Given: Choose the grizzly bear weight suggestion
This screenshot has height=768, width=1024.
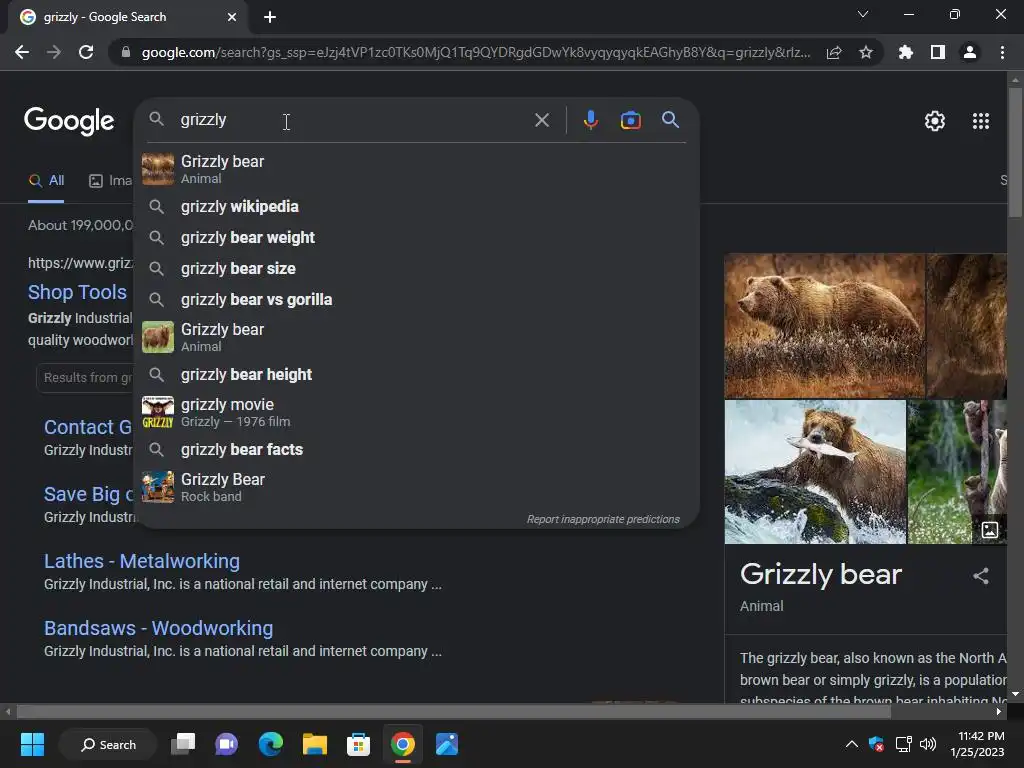Looking at the screenshot, I should [x=417, y=238].
